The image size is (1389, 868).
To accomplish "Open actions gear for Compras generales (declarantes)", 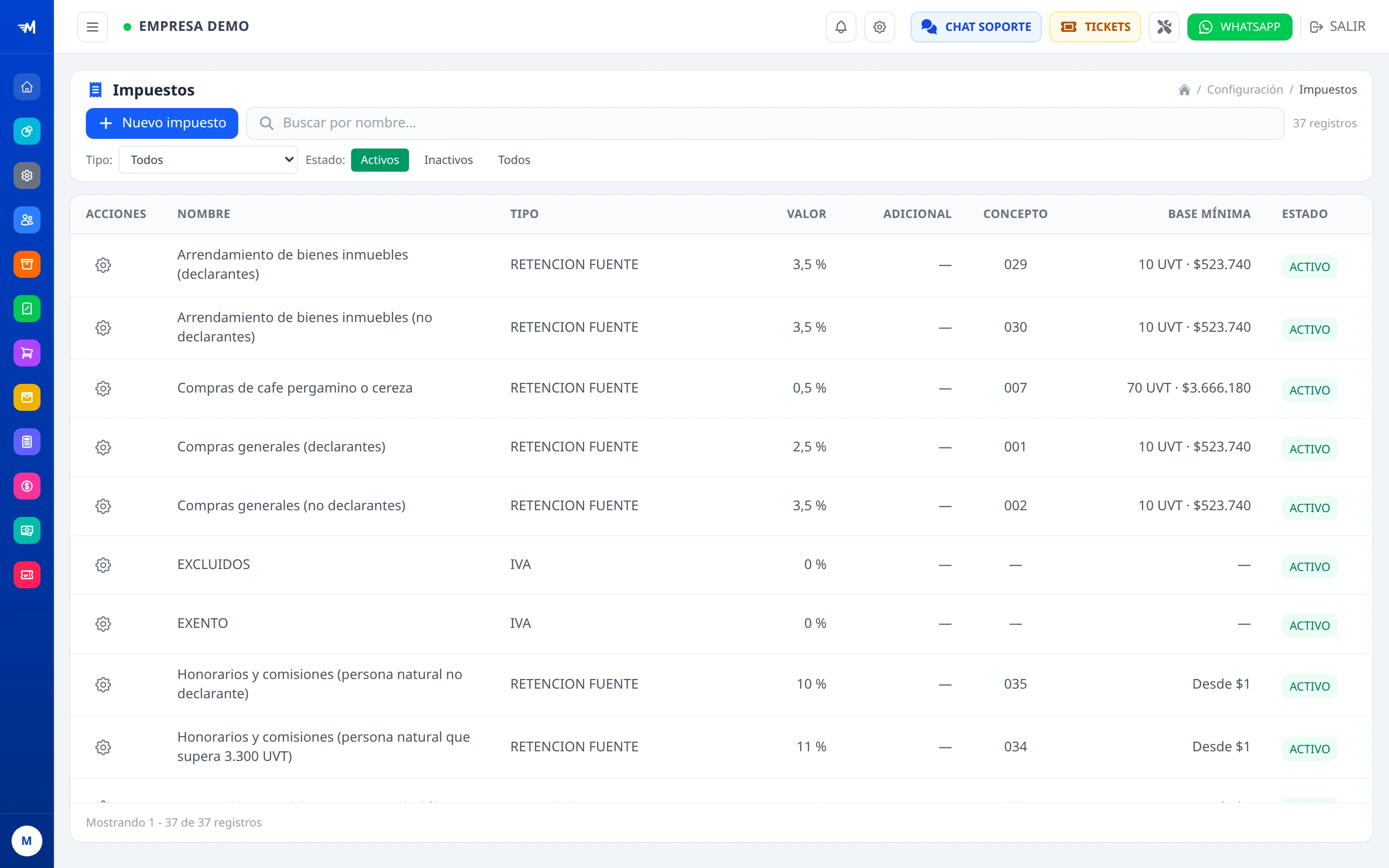I will coord(103,447).
